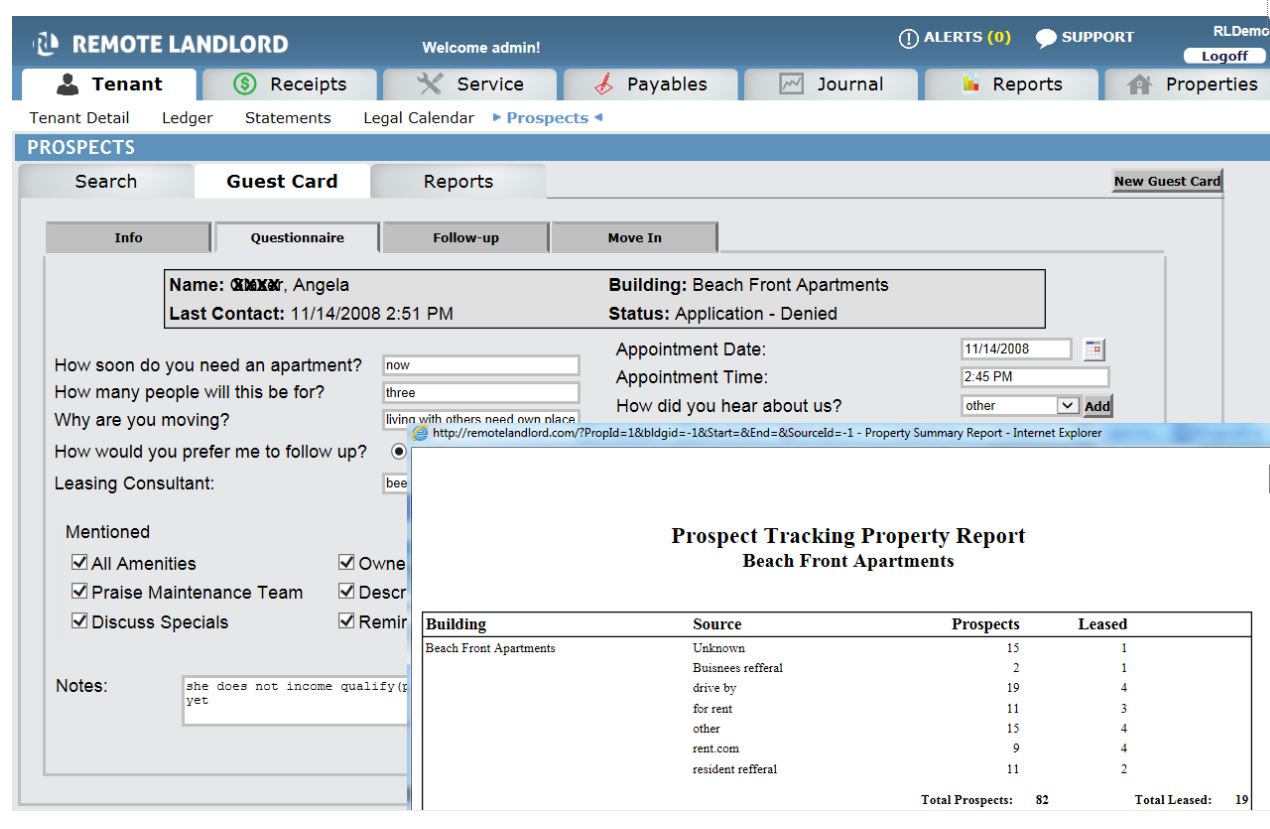1270x829 pixels.
Task: Open the Receipts tab
Action: (289, 85)
